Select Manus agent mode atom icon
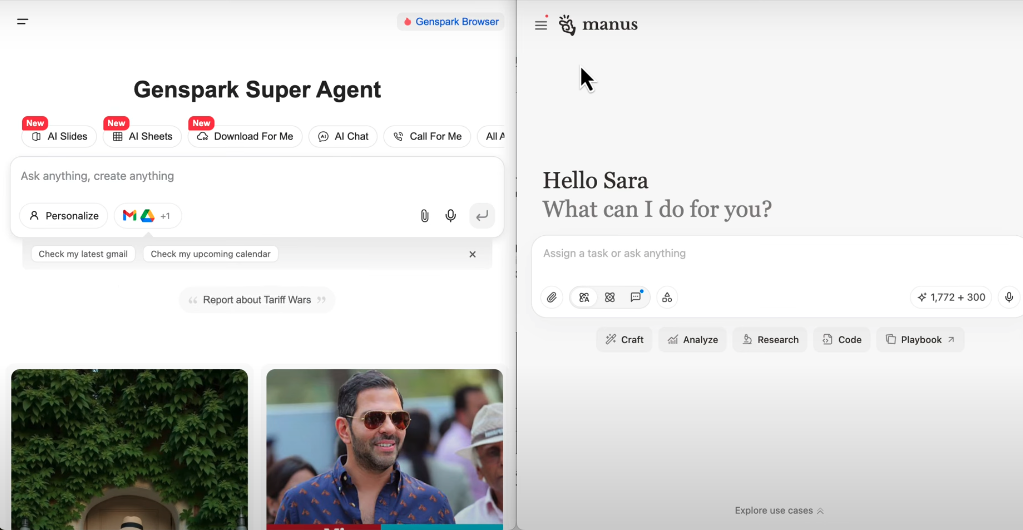The image size is (1023, 530). pyautogui.click(x=610, y=297)
